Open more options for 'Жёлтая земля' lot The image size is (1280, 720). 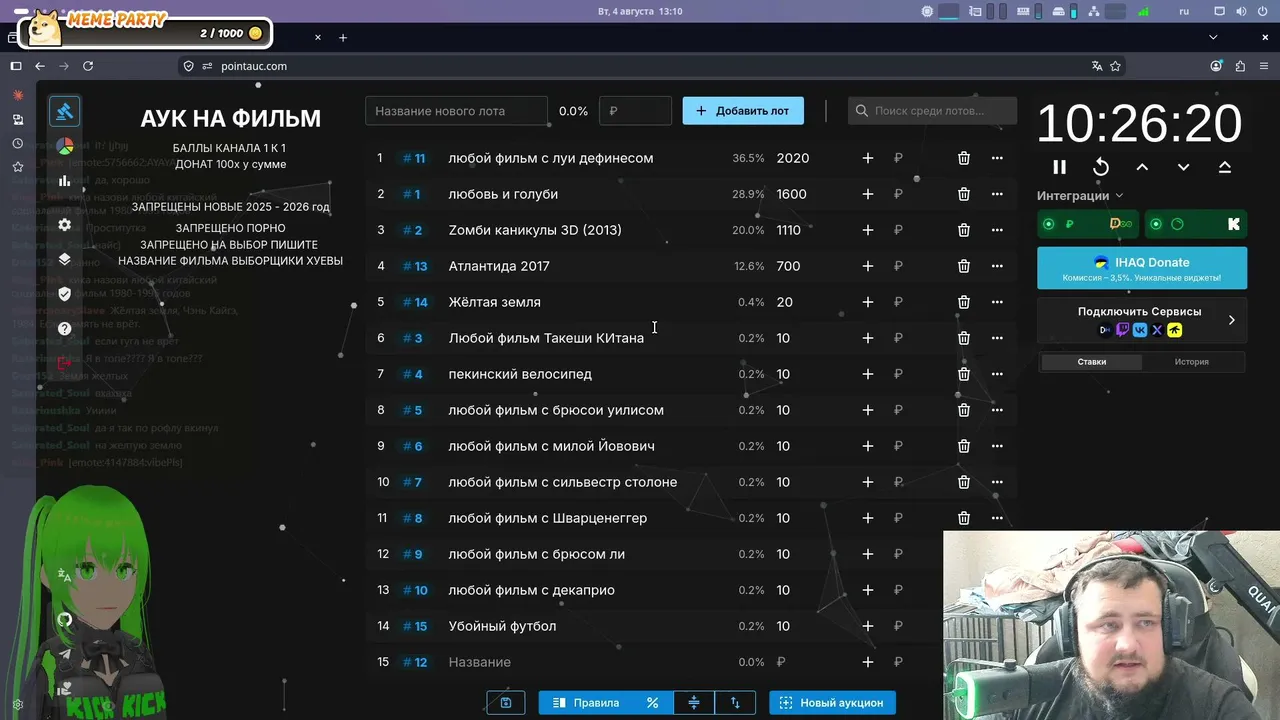(x=997, y=302)
